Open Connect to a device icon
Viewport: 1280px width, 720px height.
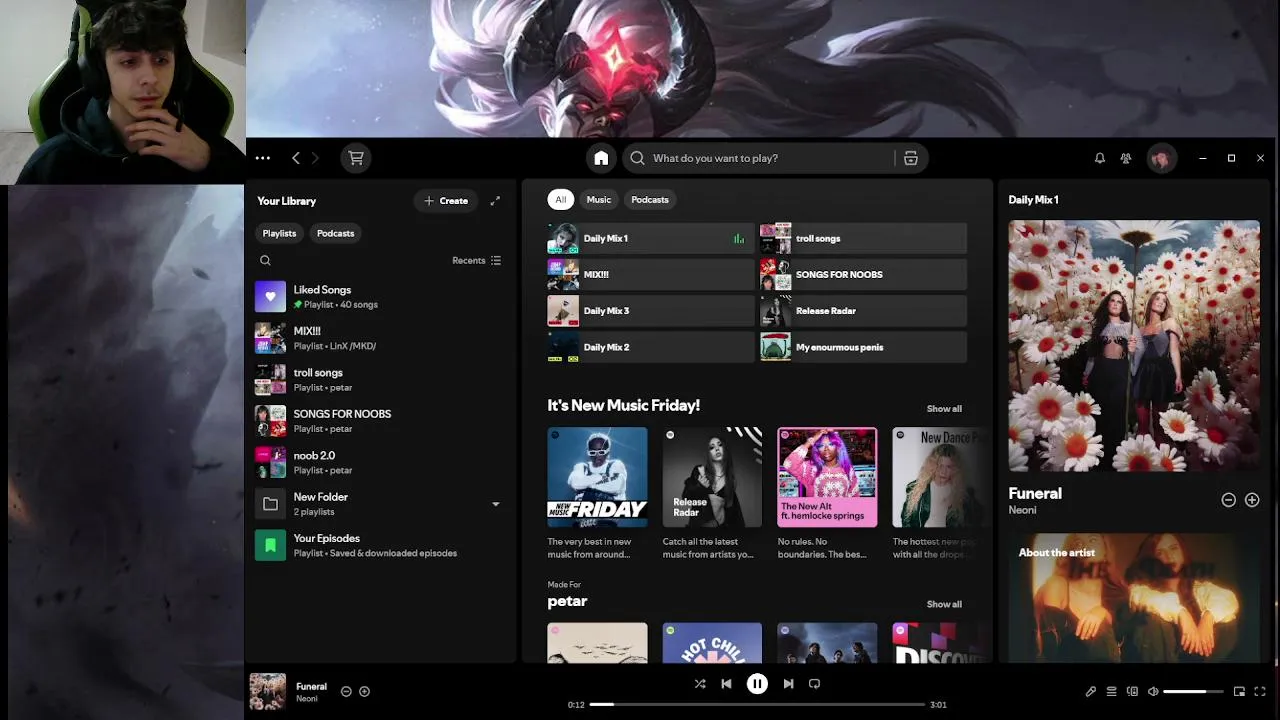(1132, 691)
